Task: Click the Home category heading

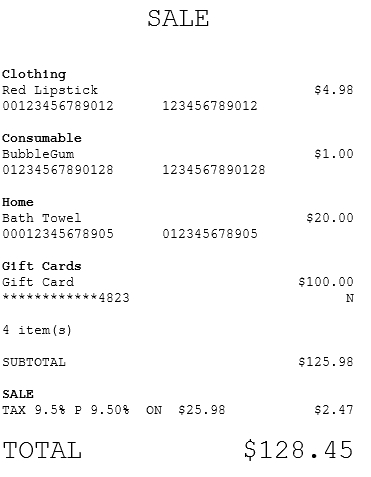Action: point(18,202)
